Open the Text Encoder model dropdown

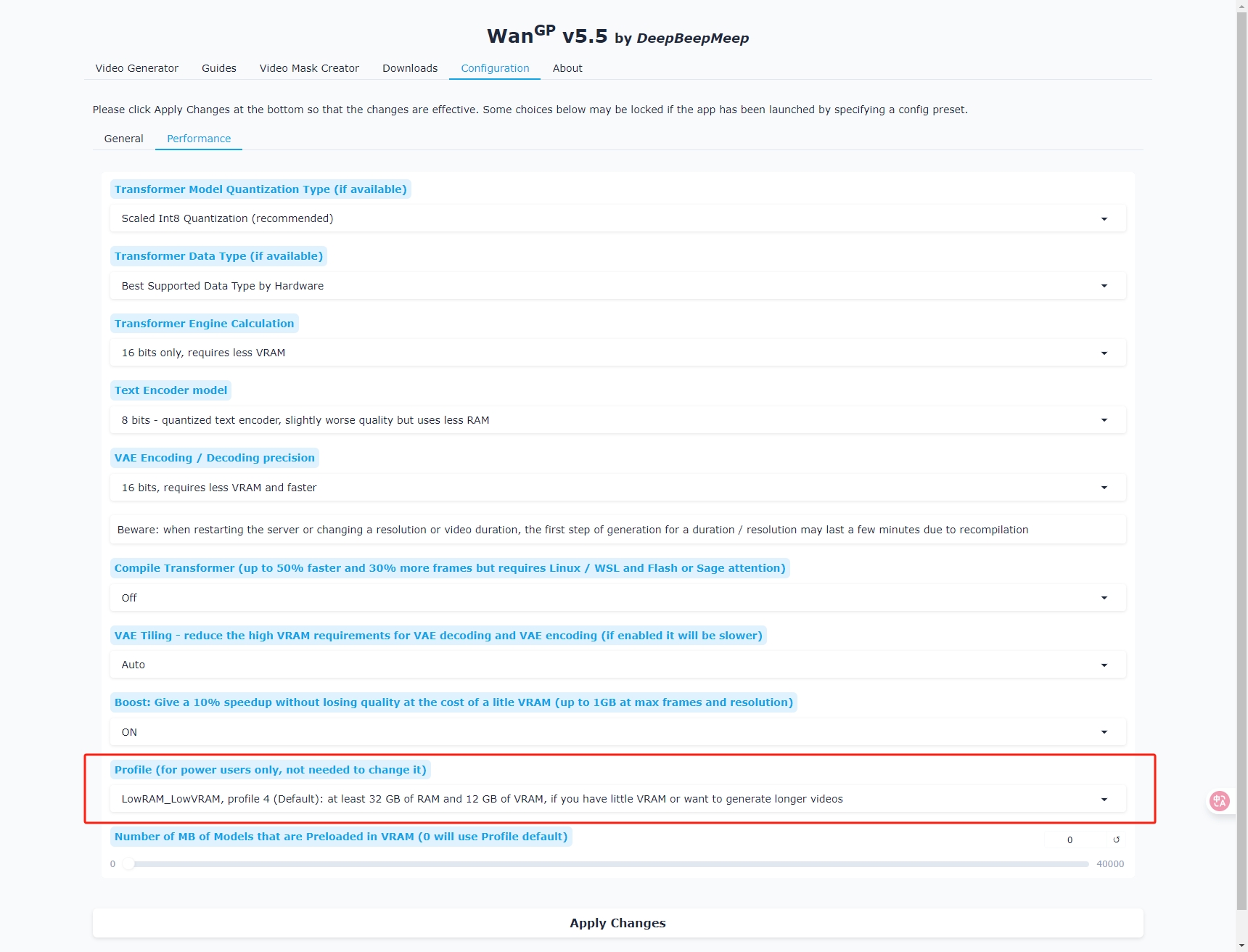tap(617, 420)
